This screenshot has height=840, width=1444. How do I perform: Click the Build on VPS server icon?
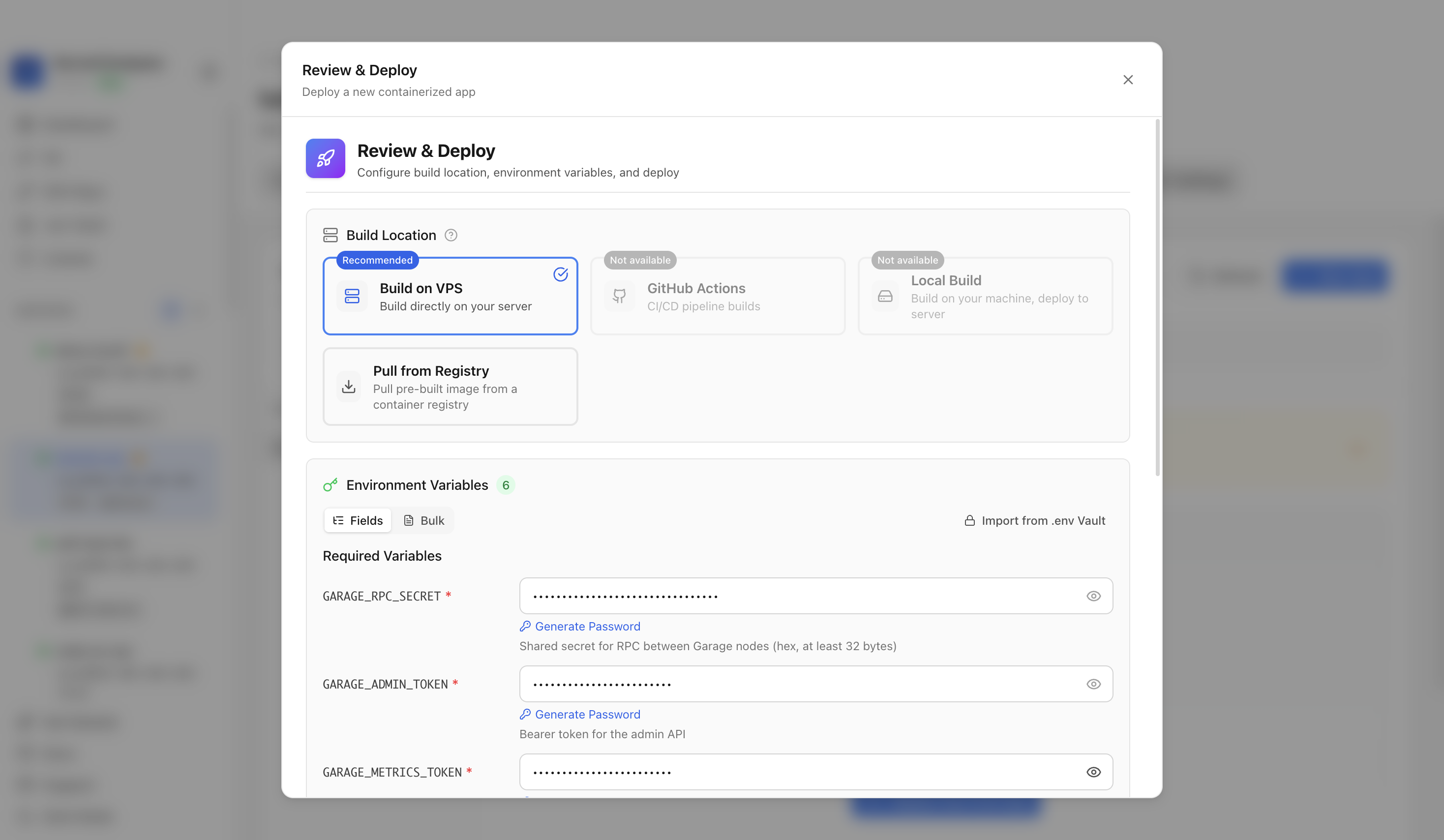[352, 296]
